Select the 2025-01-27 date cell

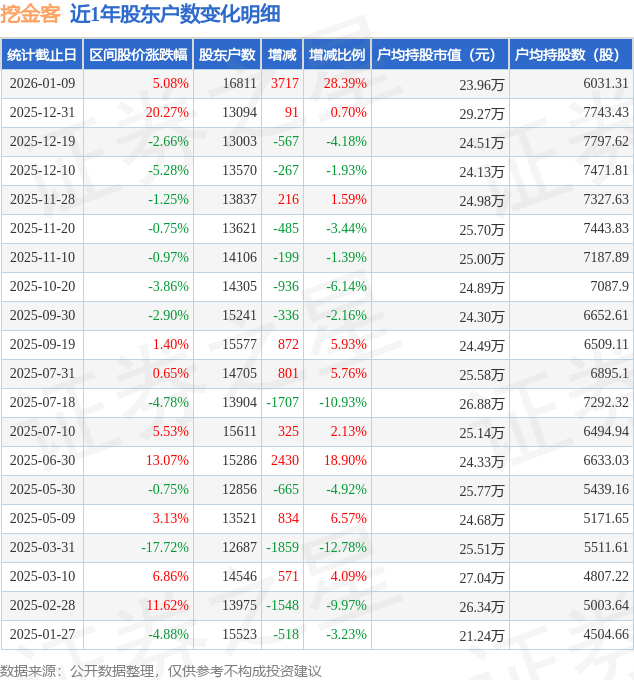point(42,635)
